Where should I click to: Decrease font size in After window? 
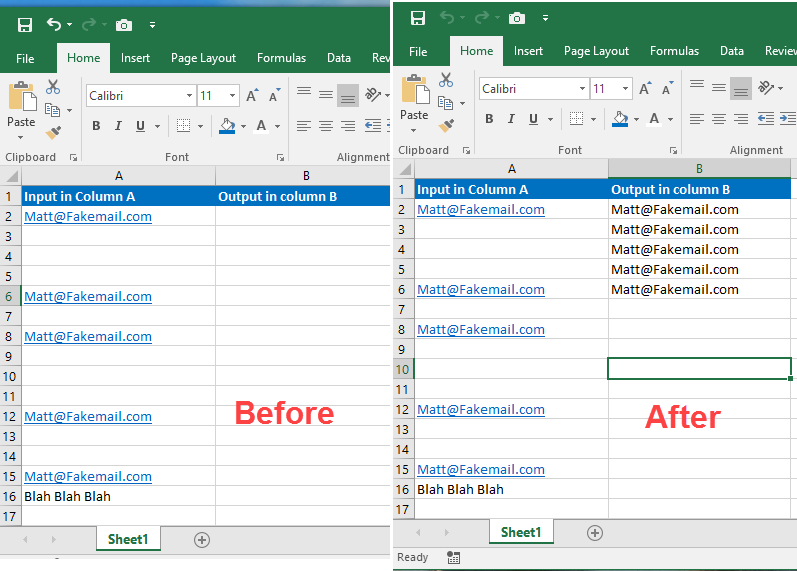(x=667, y=88)
